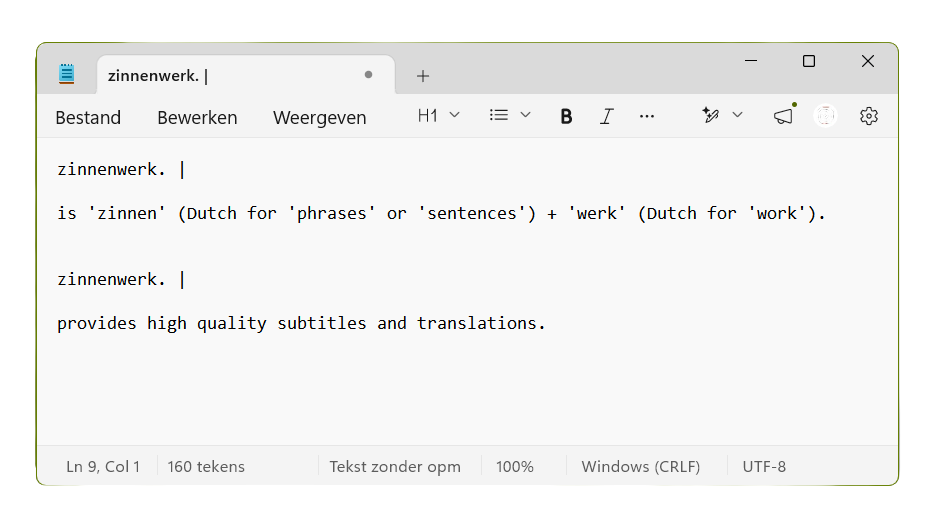Viewport: 940px width, 512px height.
Task: Click 'Ln 9, Col 1' in status bar
Action: point(103,466)
